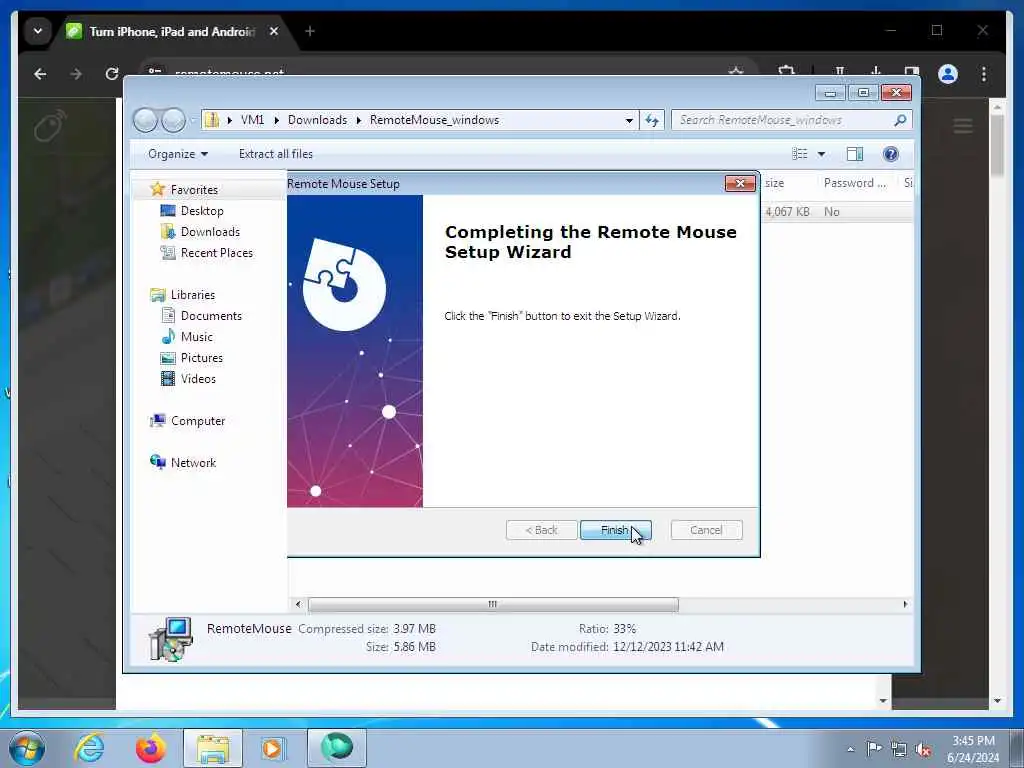Screen dimensions: 1024x768
Task: Click Extract all files in Explorer toolbar
Action: pyautogui.click(x=276, y=154)
